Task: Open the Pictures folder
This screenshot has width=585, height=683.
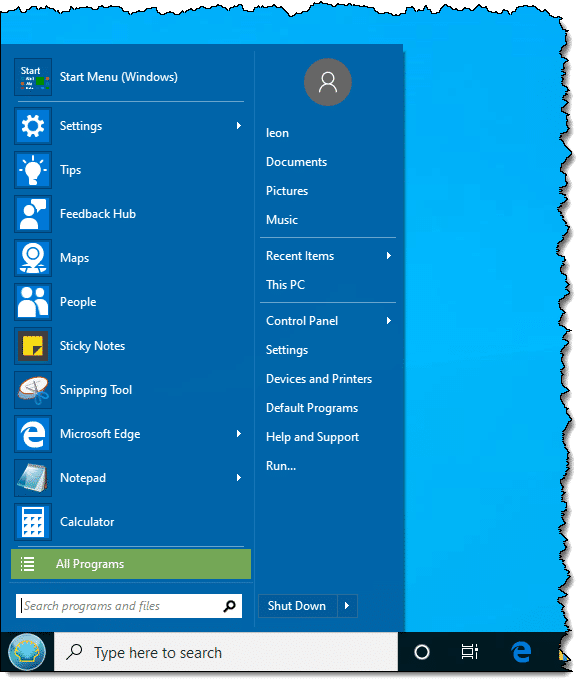Action: 287,191
